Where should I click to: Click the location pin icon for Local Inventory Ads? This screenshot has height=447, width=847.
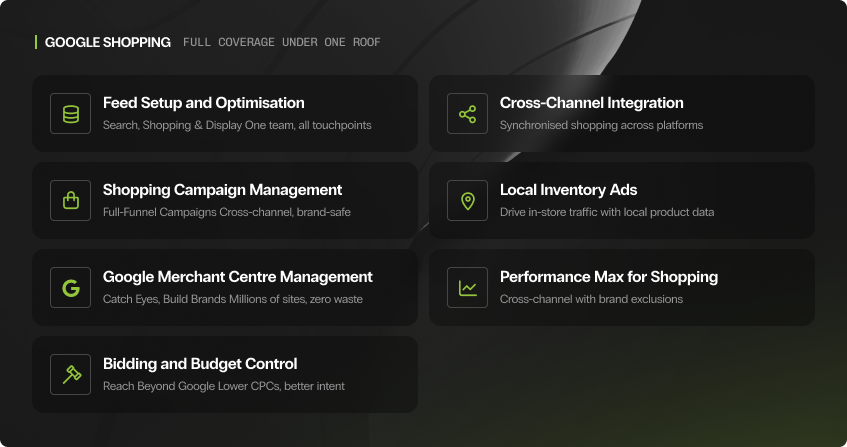467,200
